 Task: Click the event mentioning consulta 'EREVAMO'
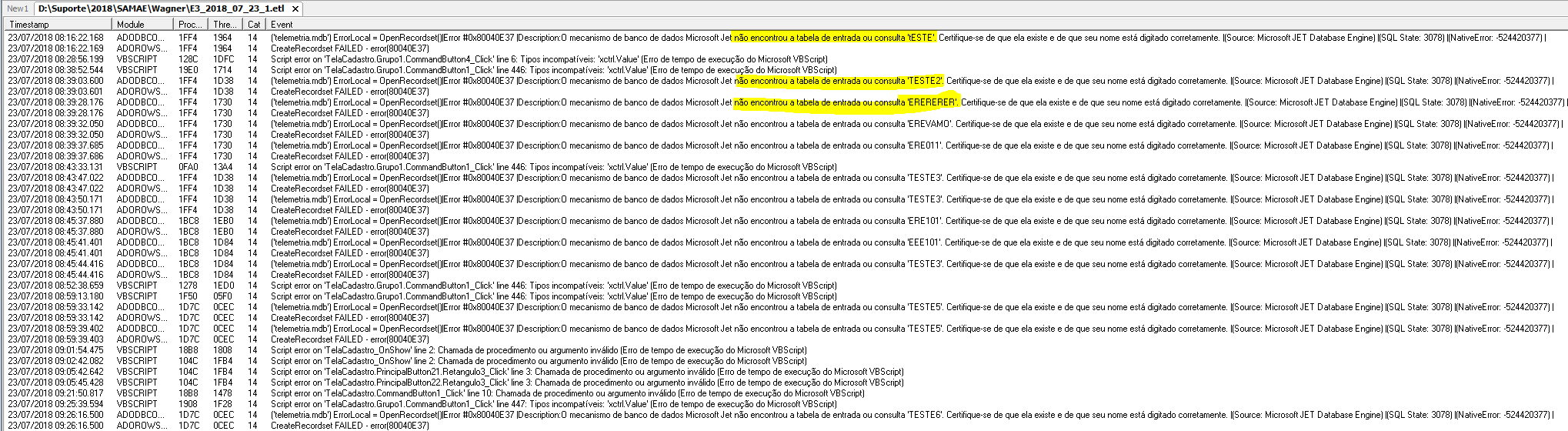[x=916, y=124]
